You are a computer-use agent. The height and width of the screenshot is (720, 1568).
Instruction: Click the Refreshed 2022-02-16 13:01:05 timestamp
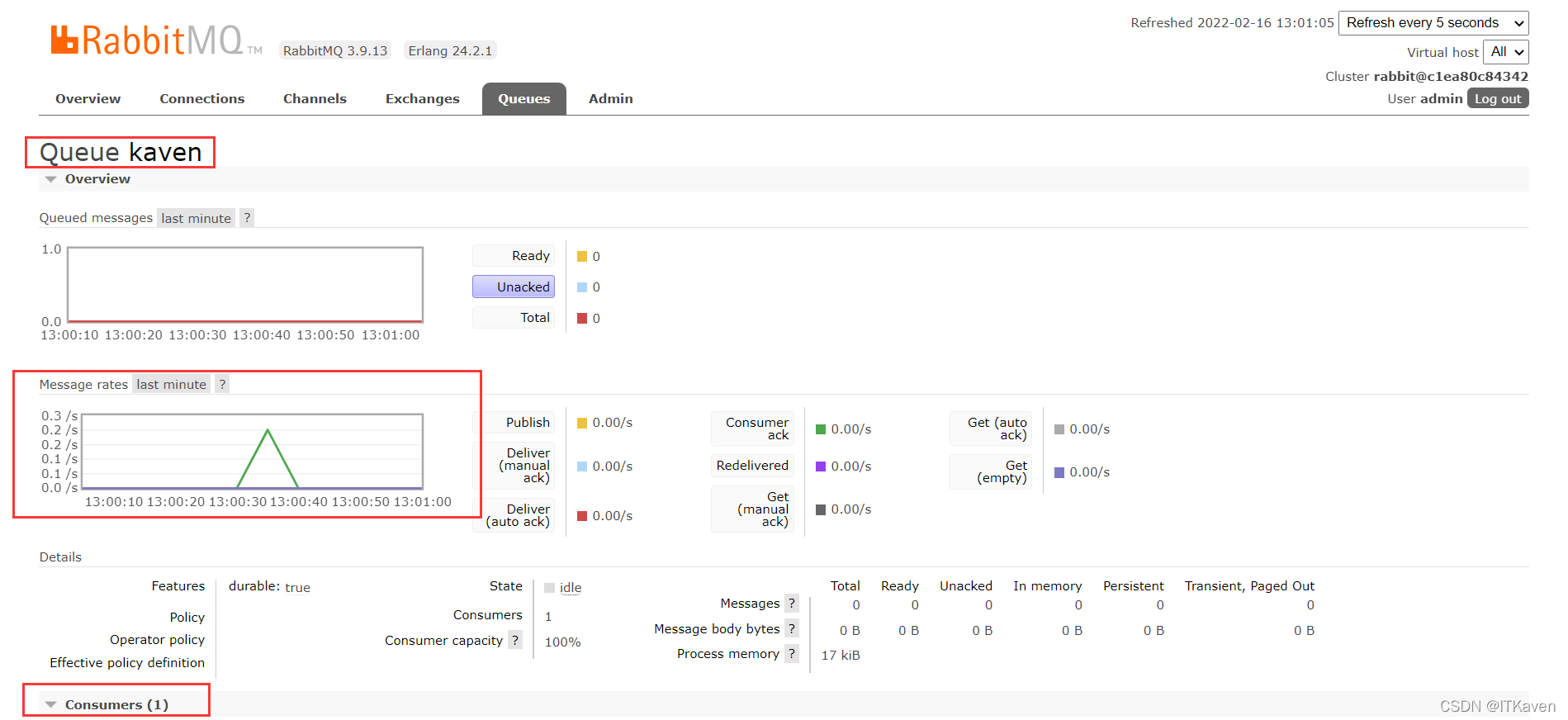1232,23
